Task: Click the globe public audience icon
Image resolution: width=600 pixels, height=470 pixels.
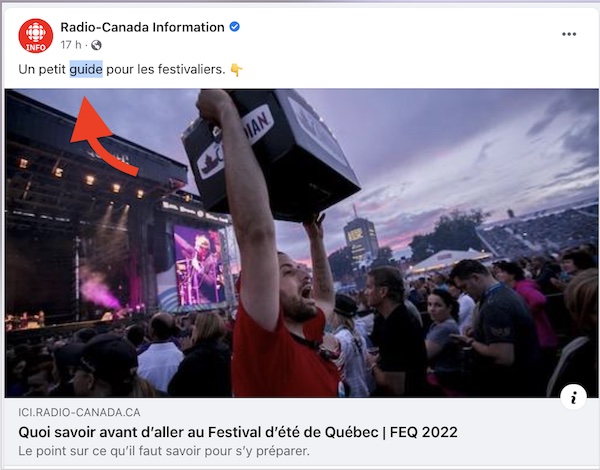Action: (x=96, y=45)
